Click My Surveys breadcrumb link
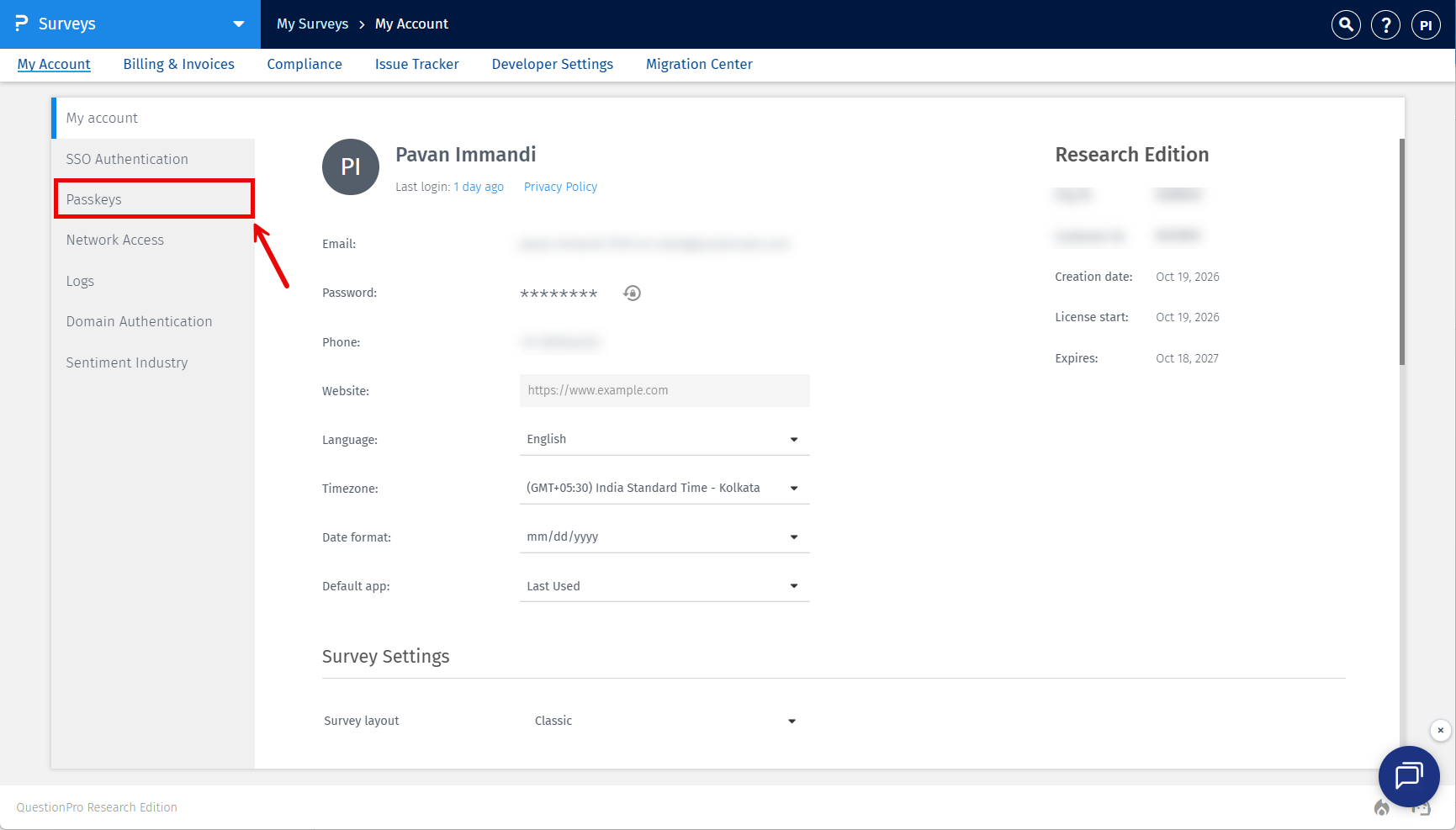This screenshot has width=1456, height=830. coord(313,24)
